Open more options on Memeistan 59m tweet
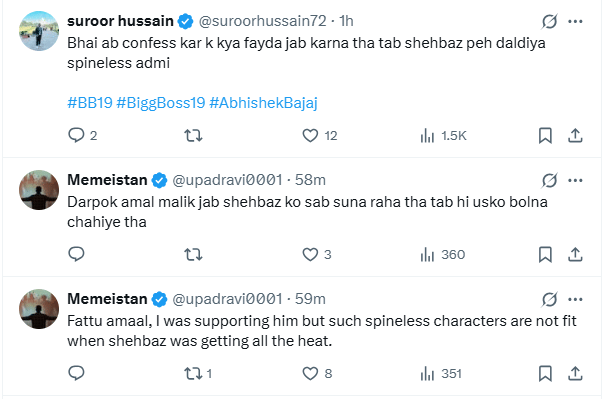 [575, 299]
